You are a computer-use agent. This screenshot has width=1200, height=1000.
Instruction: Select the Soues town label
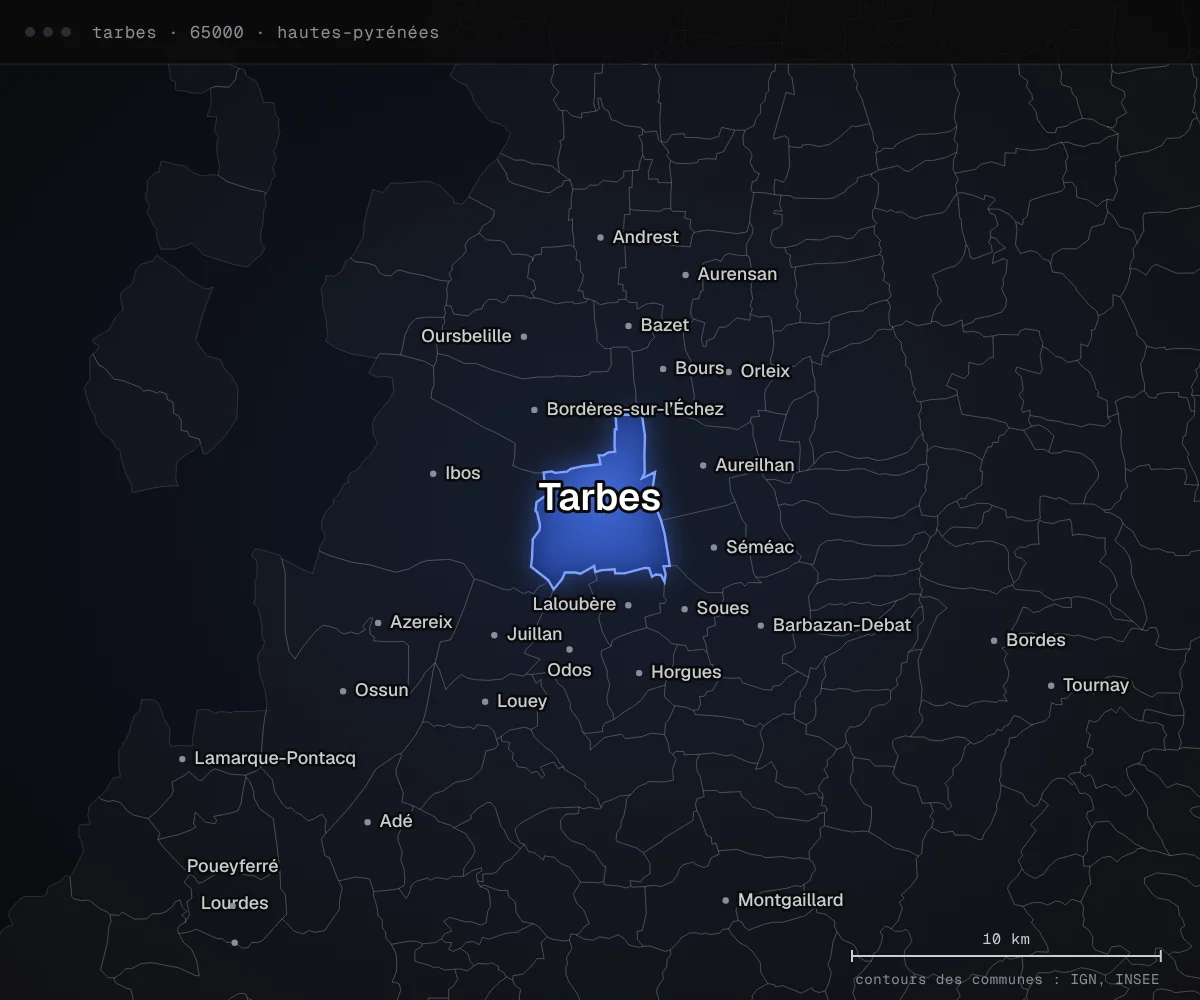[723, 608]
